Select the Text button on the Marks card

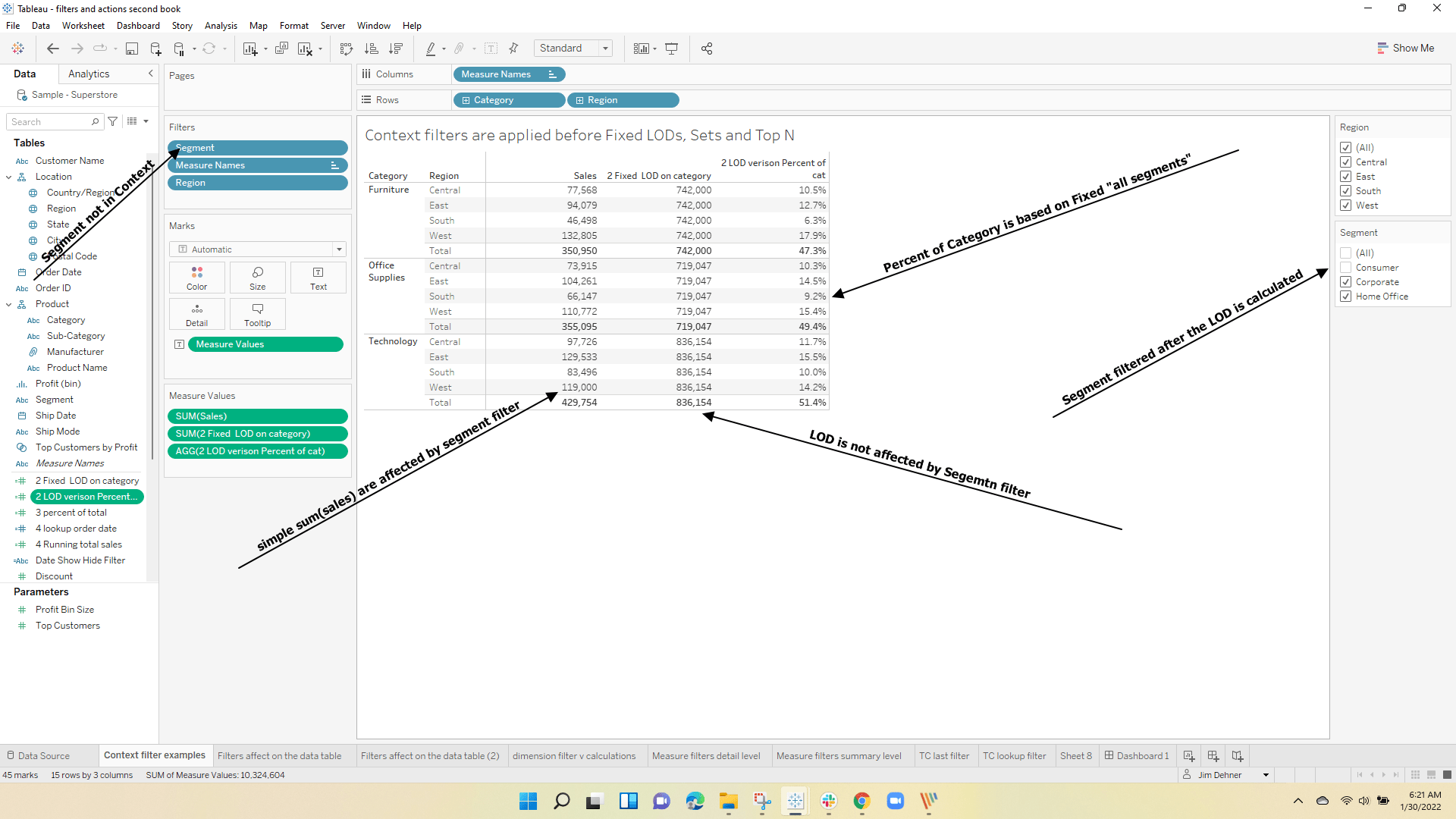(318, 277)
